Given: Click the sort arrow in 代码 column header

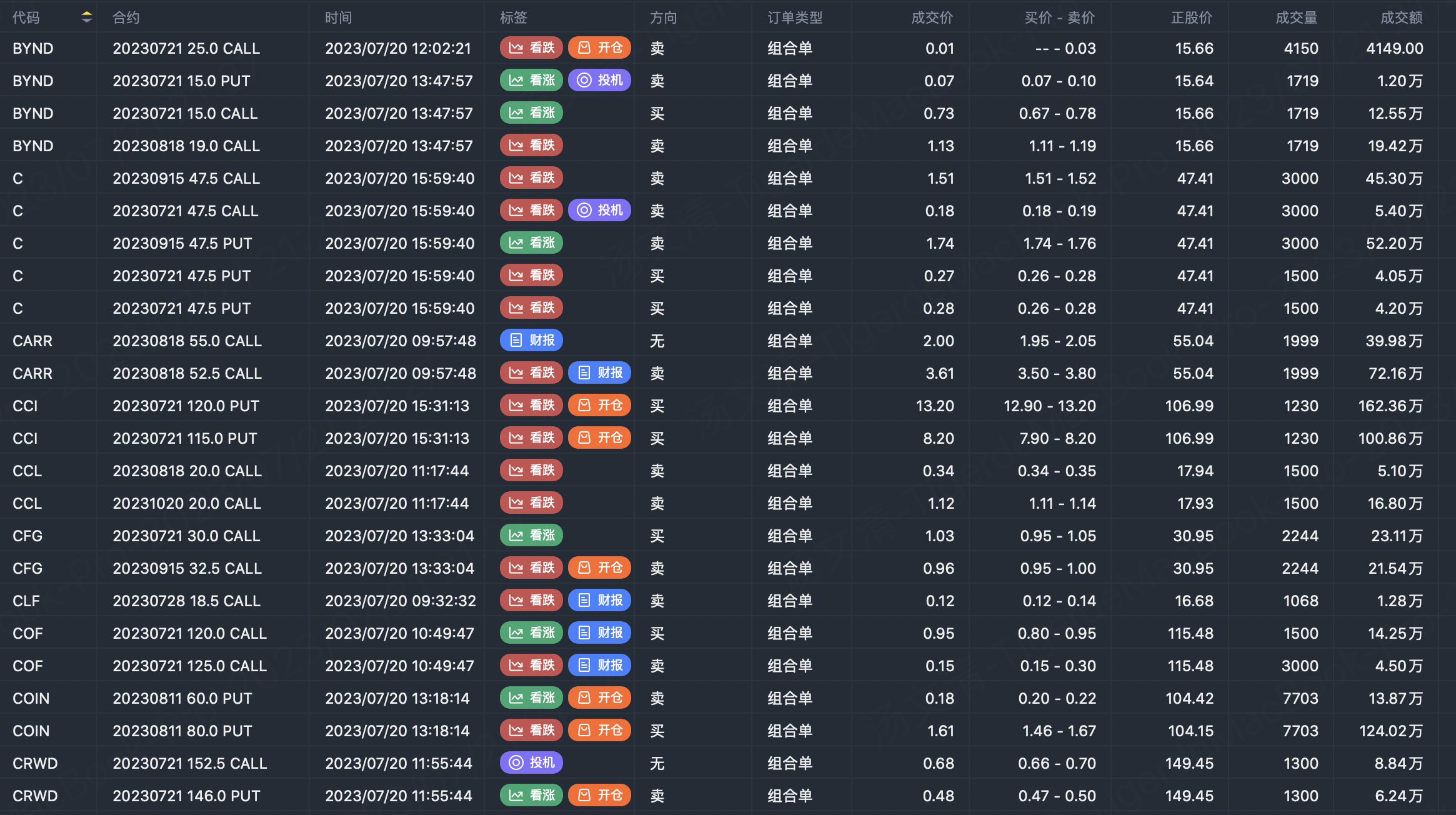Looking at the screenshot, I should coord(87,17).
